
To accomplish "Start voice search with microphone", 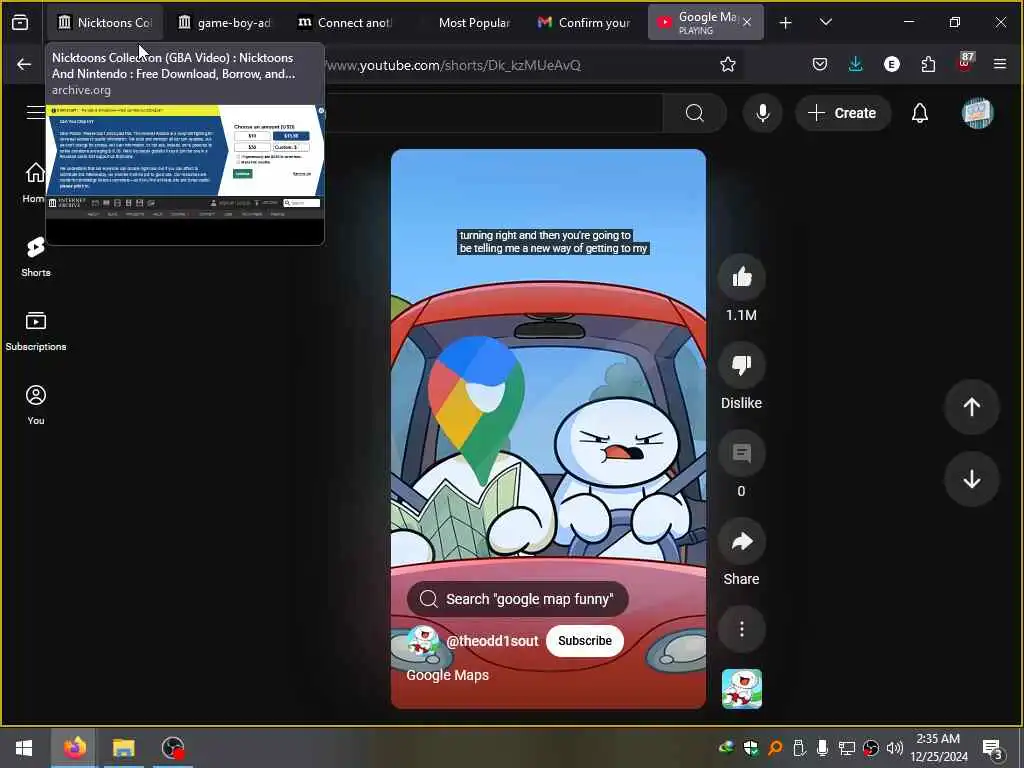I will point(763,113).
